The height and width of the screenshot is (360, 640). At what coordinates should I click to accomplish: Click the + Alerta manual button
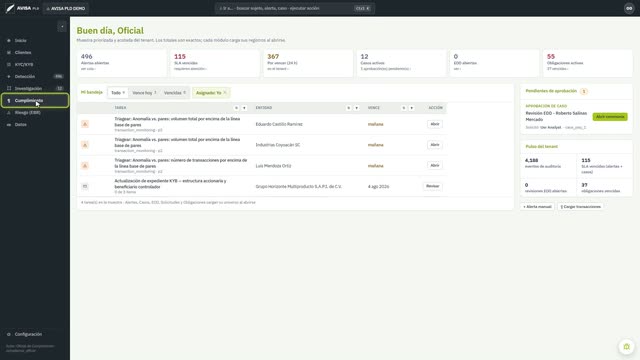[x=537, y=207]
